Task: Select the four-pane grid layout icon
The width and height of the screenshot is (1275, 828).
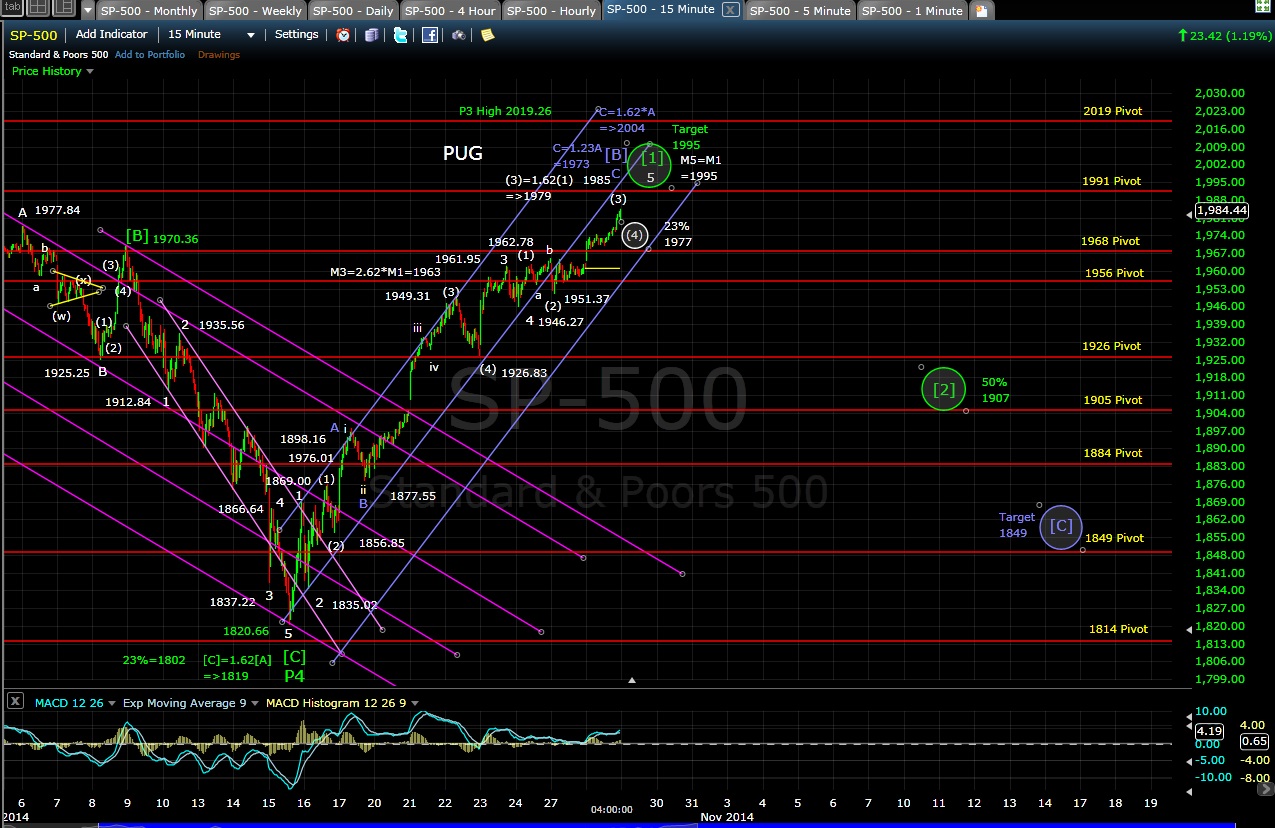Action: (x=38, y=9)
